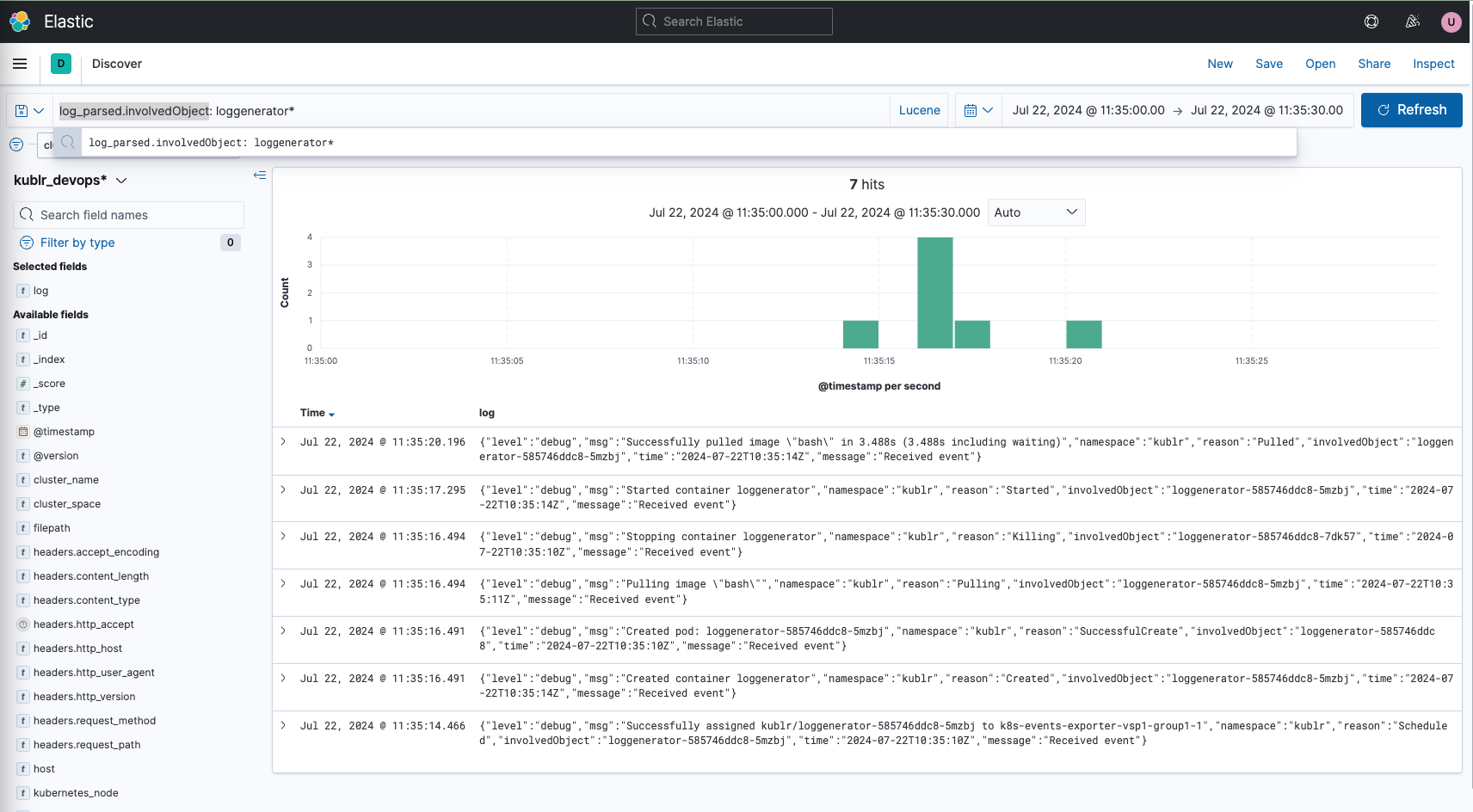
Task: Open the help menu lifebuoy icon
Action: (1371, 22)
